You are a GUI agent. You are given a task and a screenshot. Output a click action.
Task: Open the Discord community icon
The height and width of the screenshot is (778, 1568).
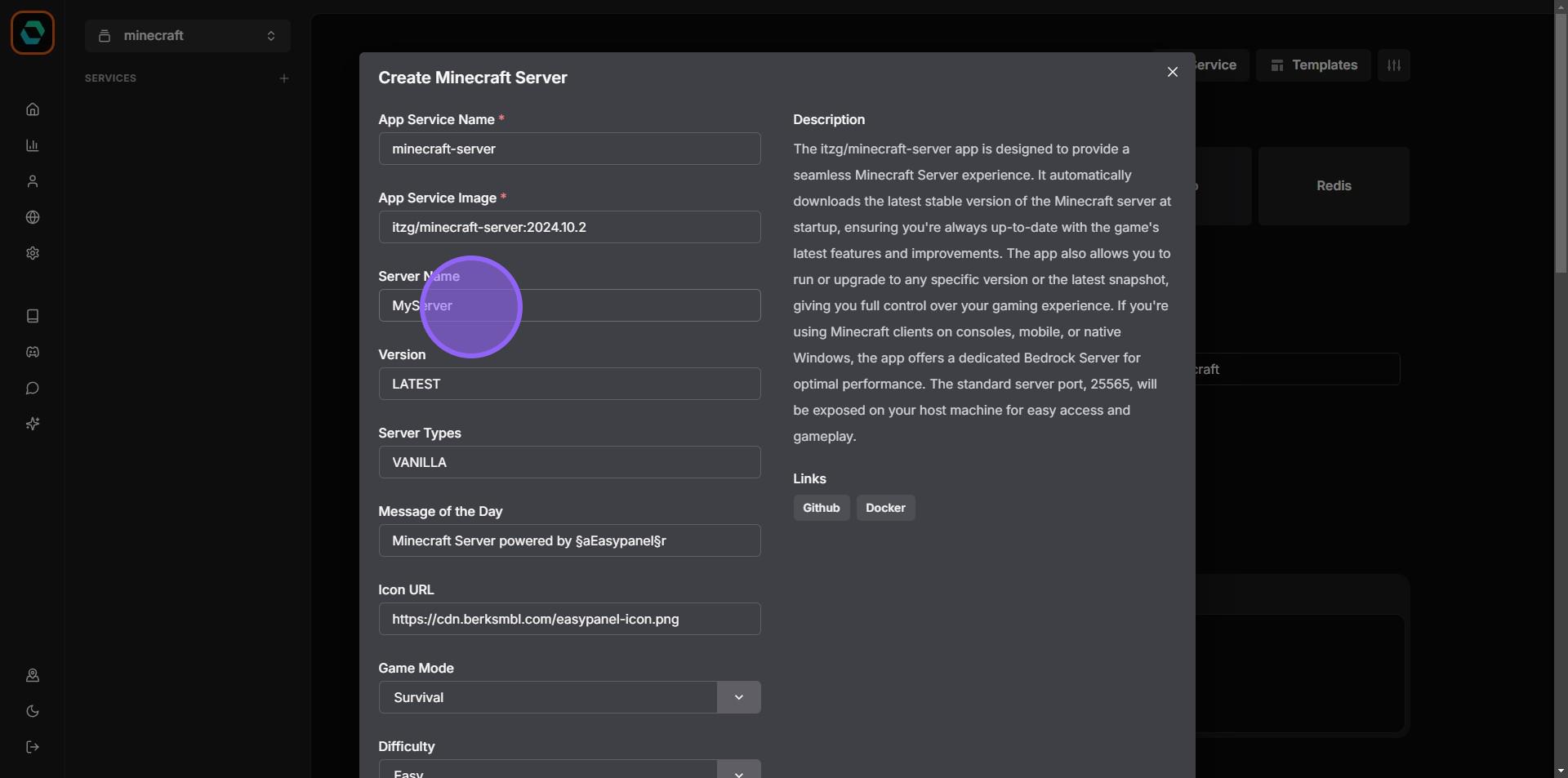pyautogui.click(x=33, y=352)
